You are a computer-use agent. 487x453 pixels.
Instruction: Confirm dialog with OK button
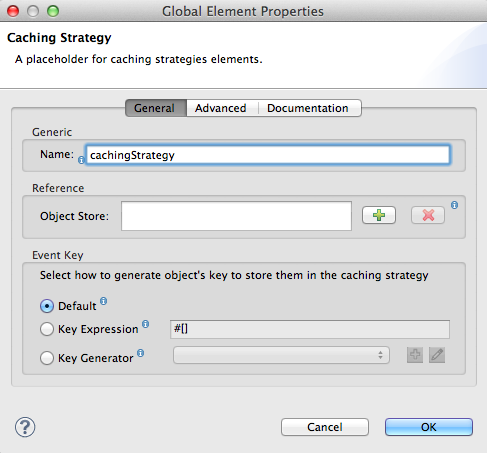pyautogui.click(x=429, y=427)
